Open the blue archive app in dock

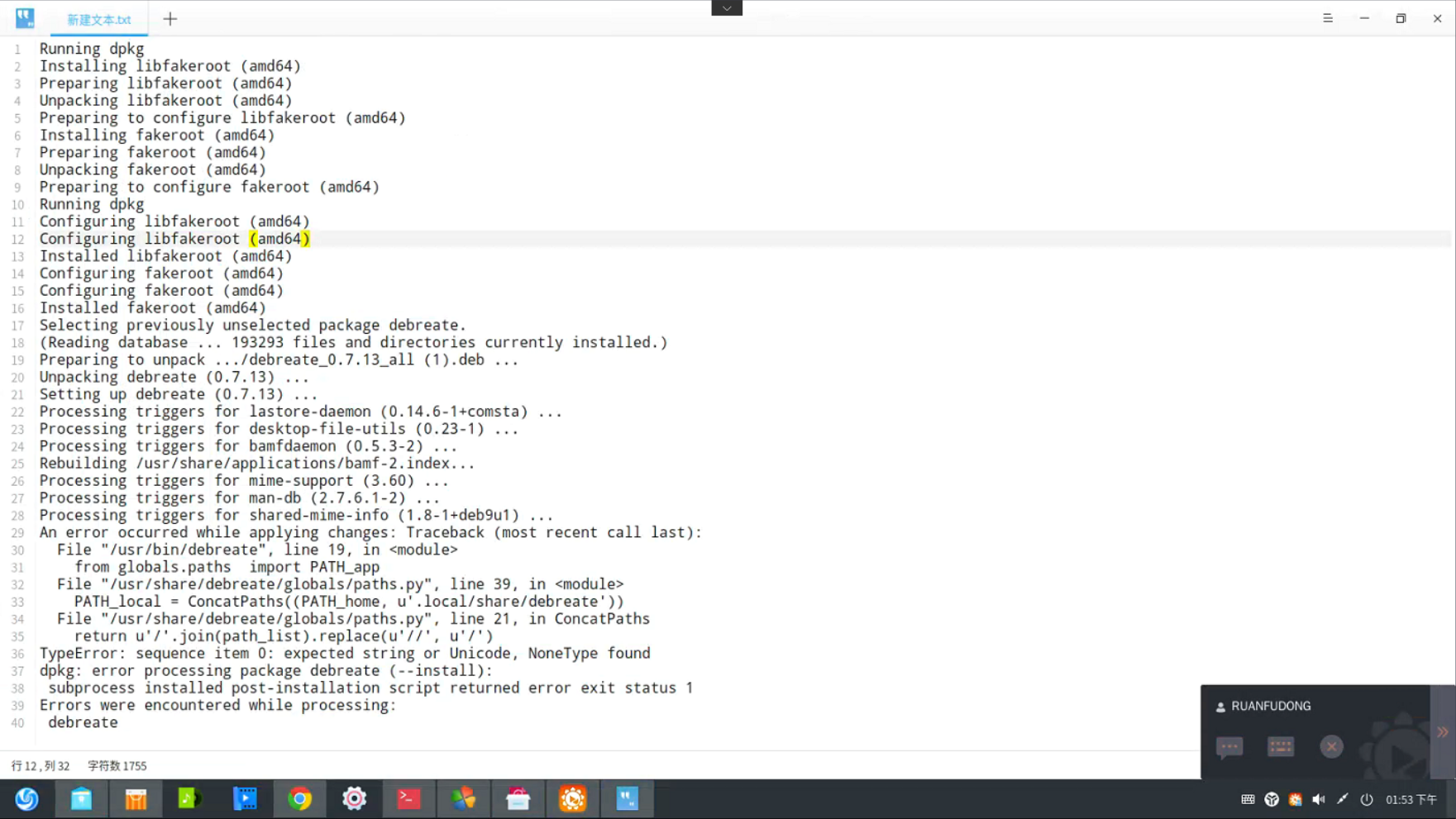[x=81, y=799]
